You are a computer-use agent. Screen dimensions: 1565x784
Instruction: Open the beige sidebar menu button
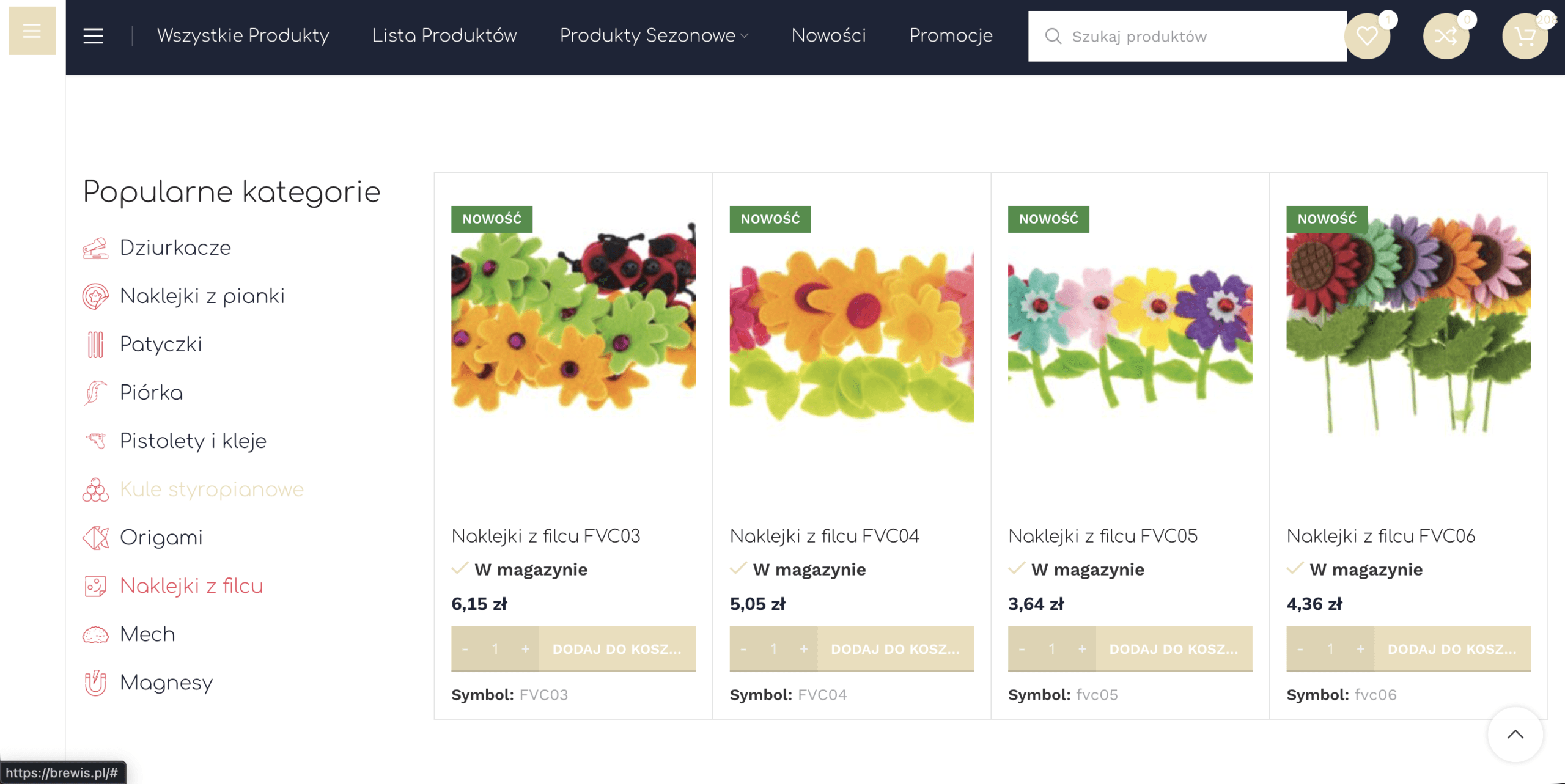pyautogui.click(x=32, y=31)
